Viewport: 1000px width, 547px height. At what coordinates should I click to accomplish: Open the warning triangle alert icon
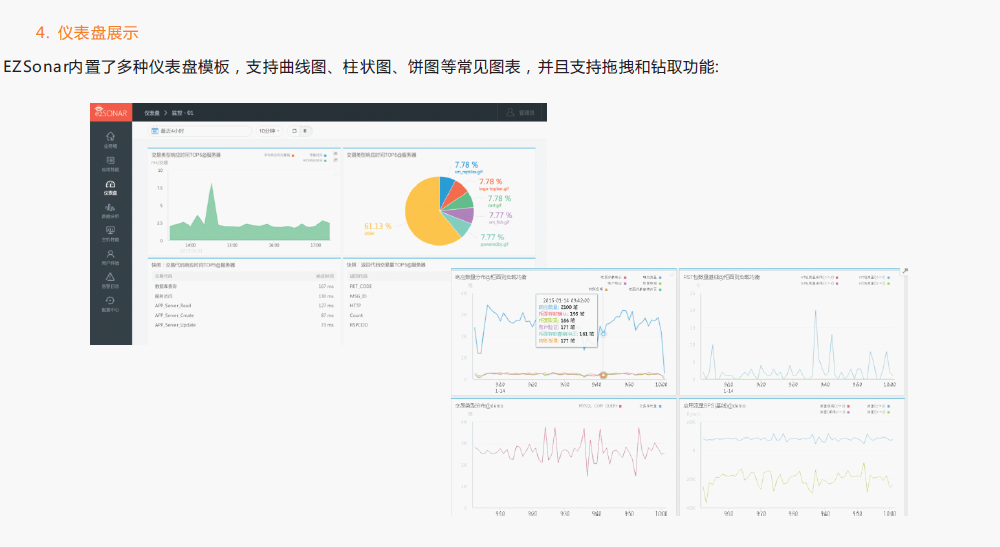[x=110, y=278]
